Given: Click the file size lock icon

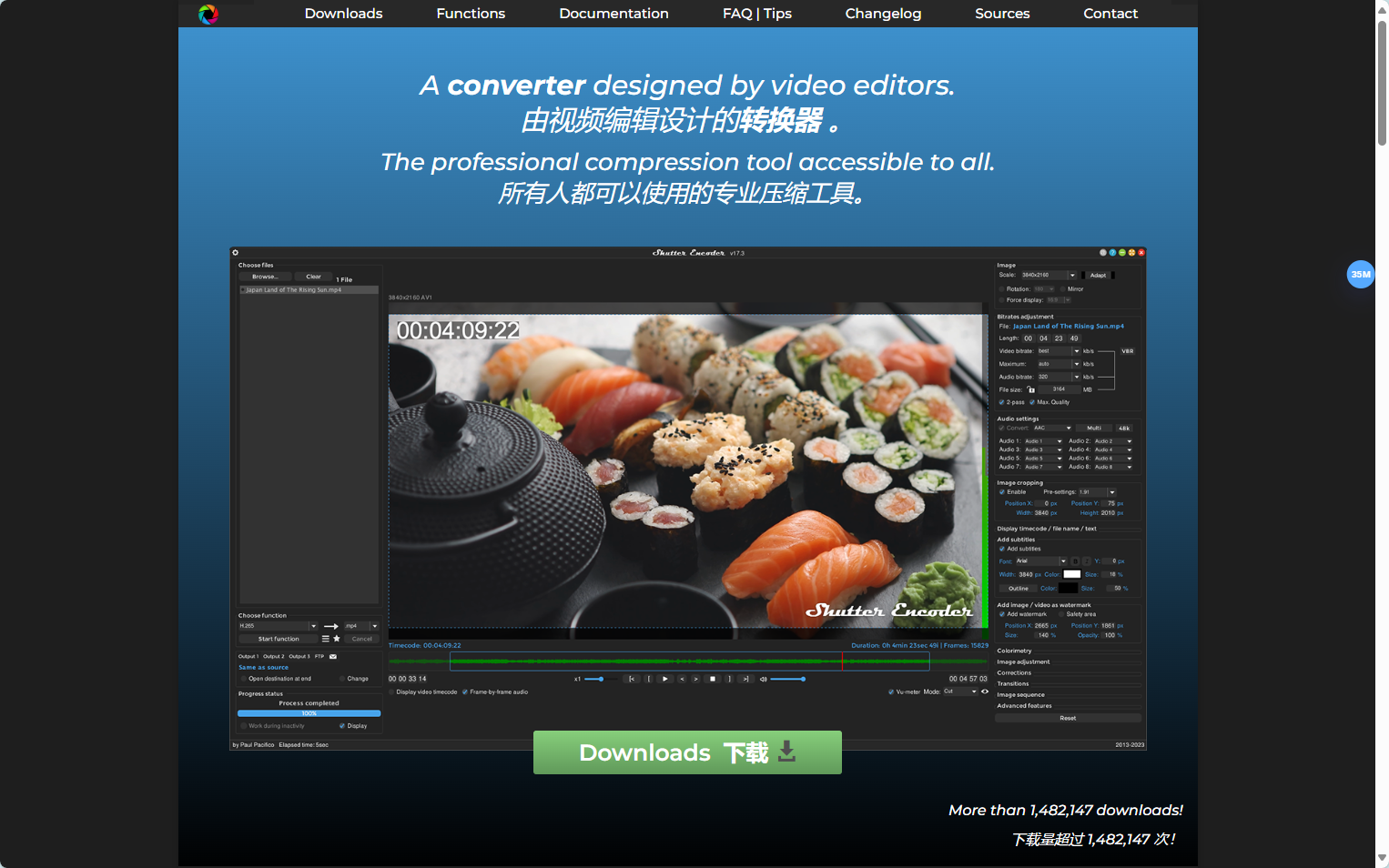Looking at the screenshot, I should (x=1031, y=389).
